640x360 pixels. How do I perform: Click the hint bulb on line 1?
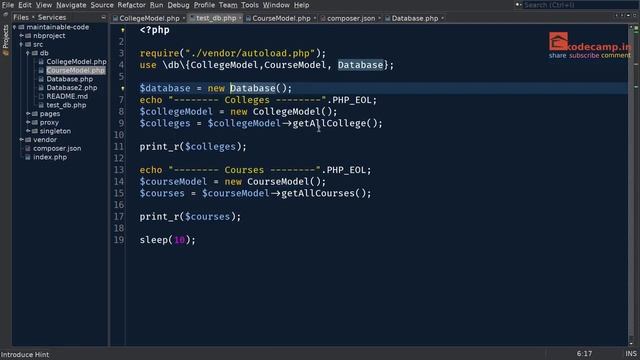click(x=122, y=30)
